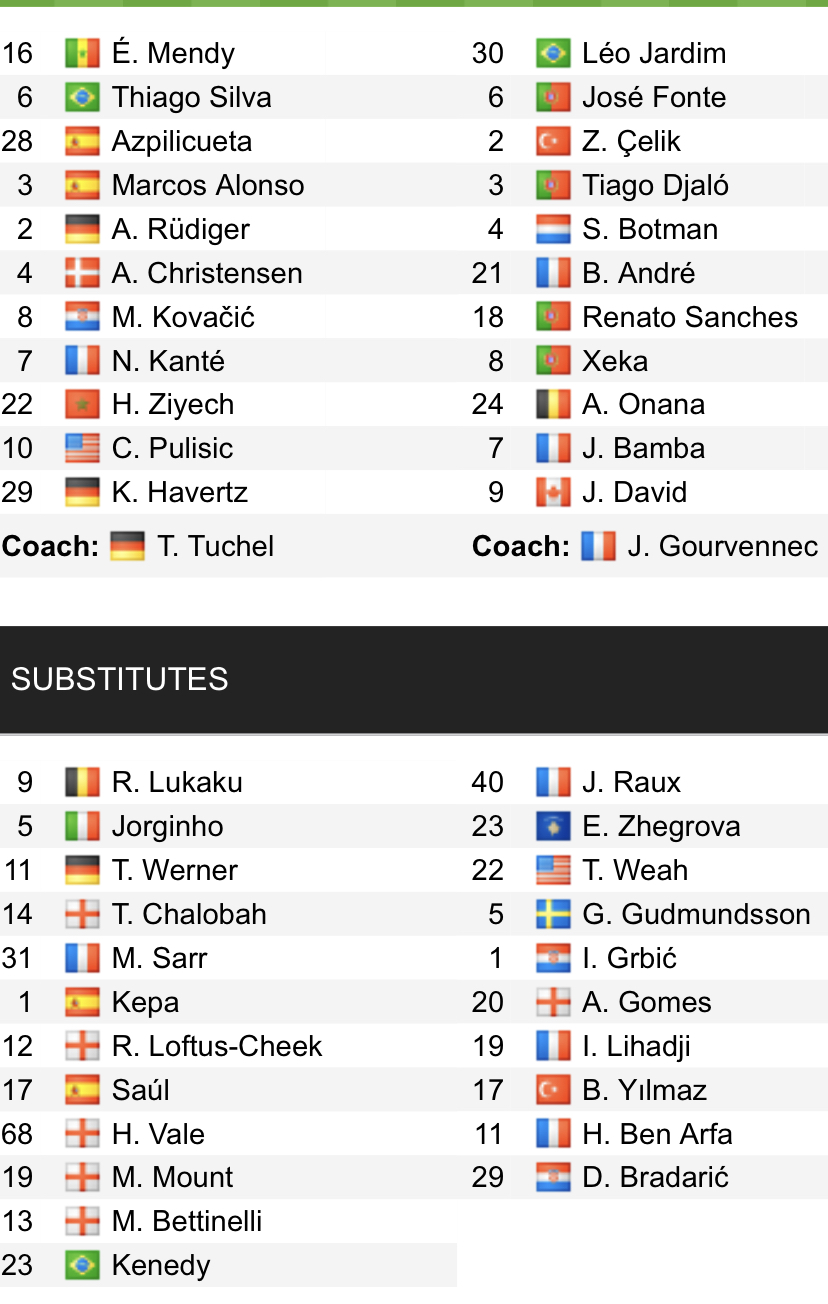
Task: Select K. Havertz in the lineup
Action: [180, 492]
